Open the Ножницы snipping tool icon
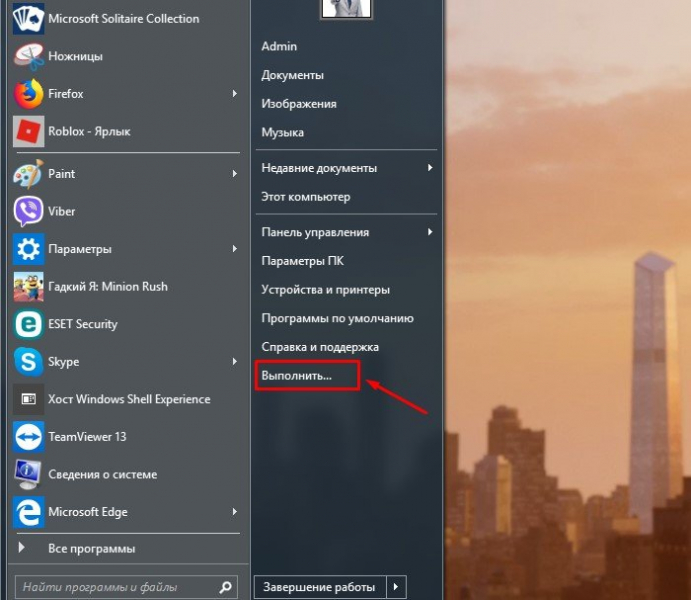The image size is (691, 600). pyautogui.click(x=28, y=56)
